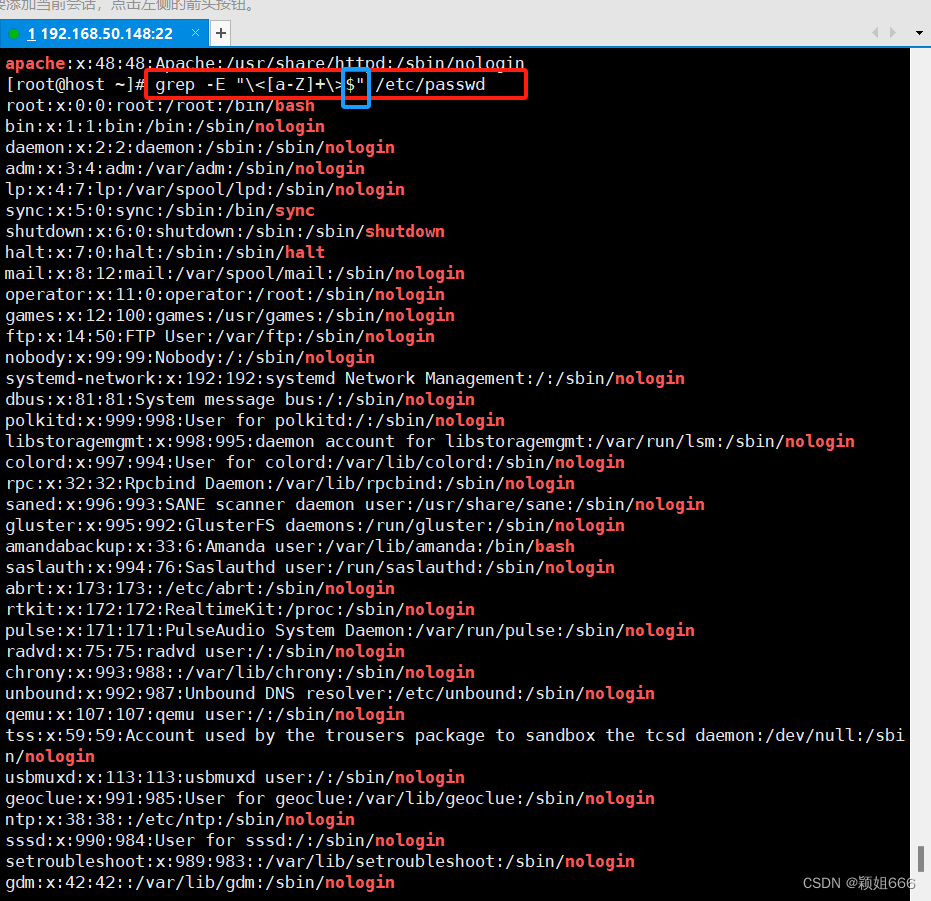931x901 pixels.
Task: Click the gluster GlusterFS daemons line
Action: point(315,525)
